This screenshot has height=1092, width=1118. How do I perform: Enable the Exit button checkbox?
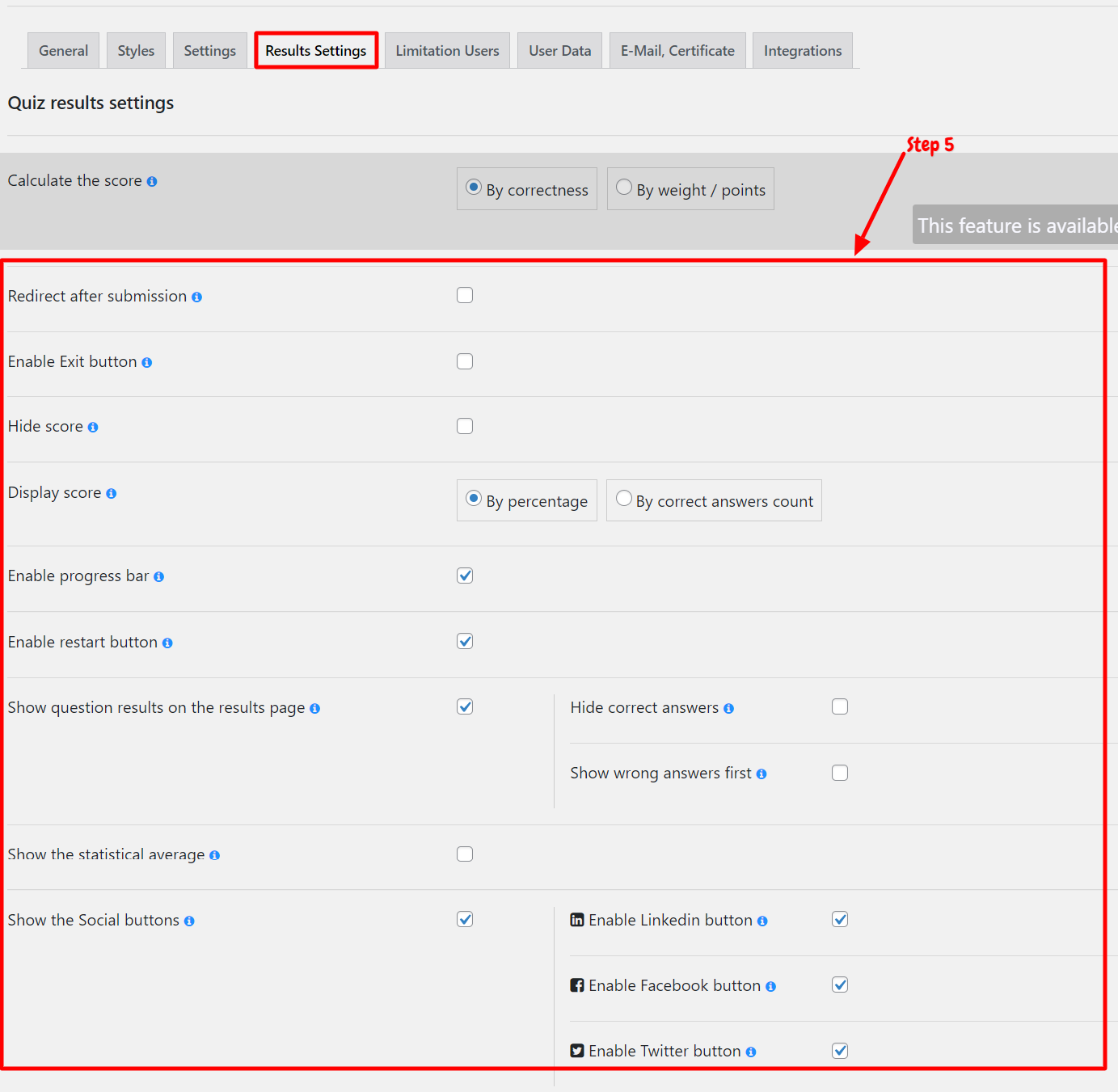point(465,361)
